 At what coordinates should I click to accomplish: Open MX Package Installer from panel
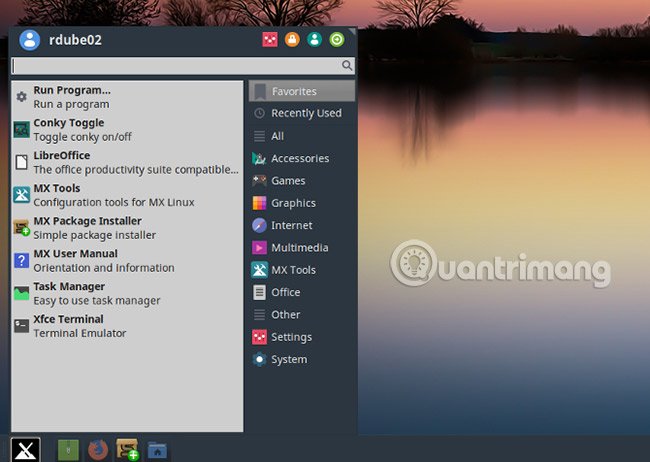[127, 450]
